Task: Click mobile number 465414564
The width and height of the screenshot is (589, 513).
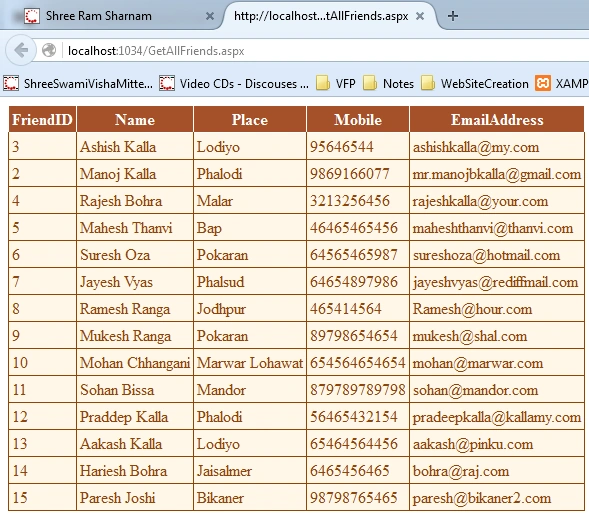Action: (x=346, y=309)
